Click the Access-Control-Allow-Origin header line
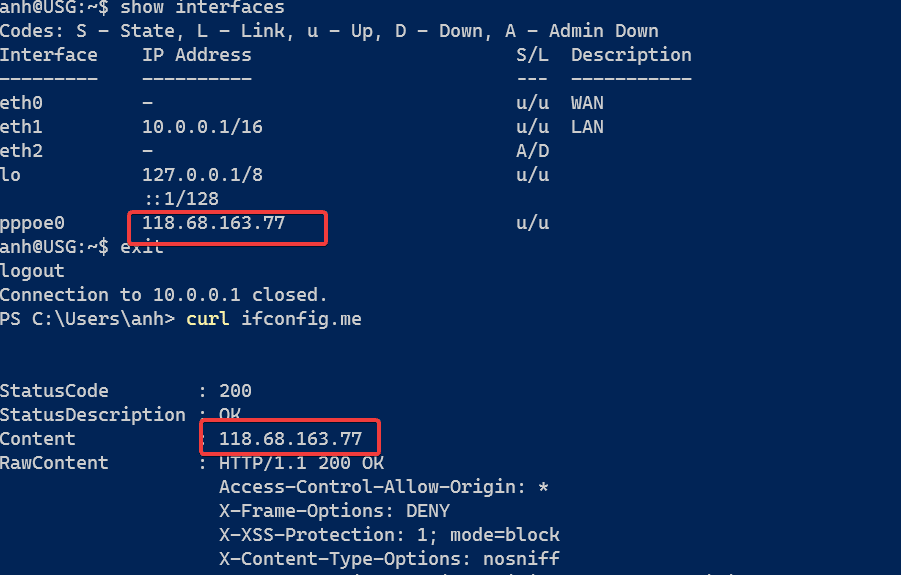The width and height of the screenshot is (901, 575). pyautogui.click(x=383, y=487)
